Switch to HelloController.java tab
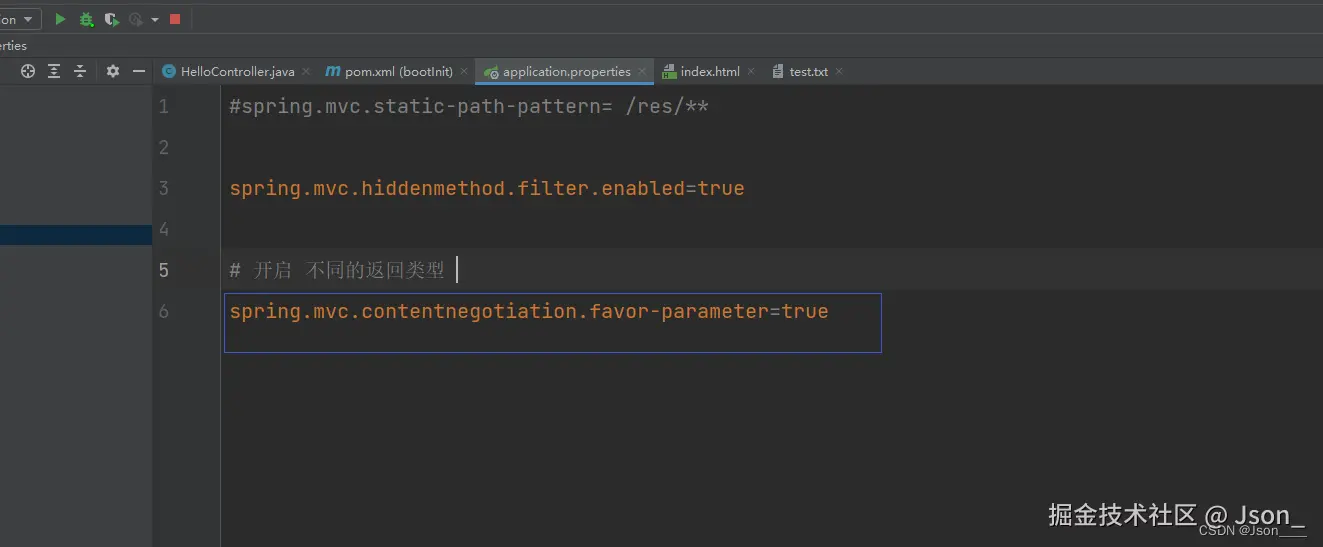Screen dimensions: 1323x547 (237, 72)
